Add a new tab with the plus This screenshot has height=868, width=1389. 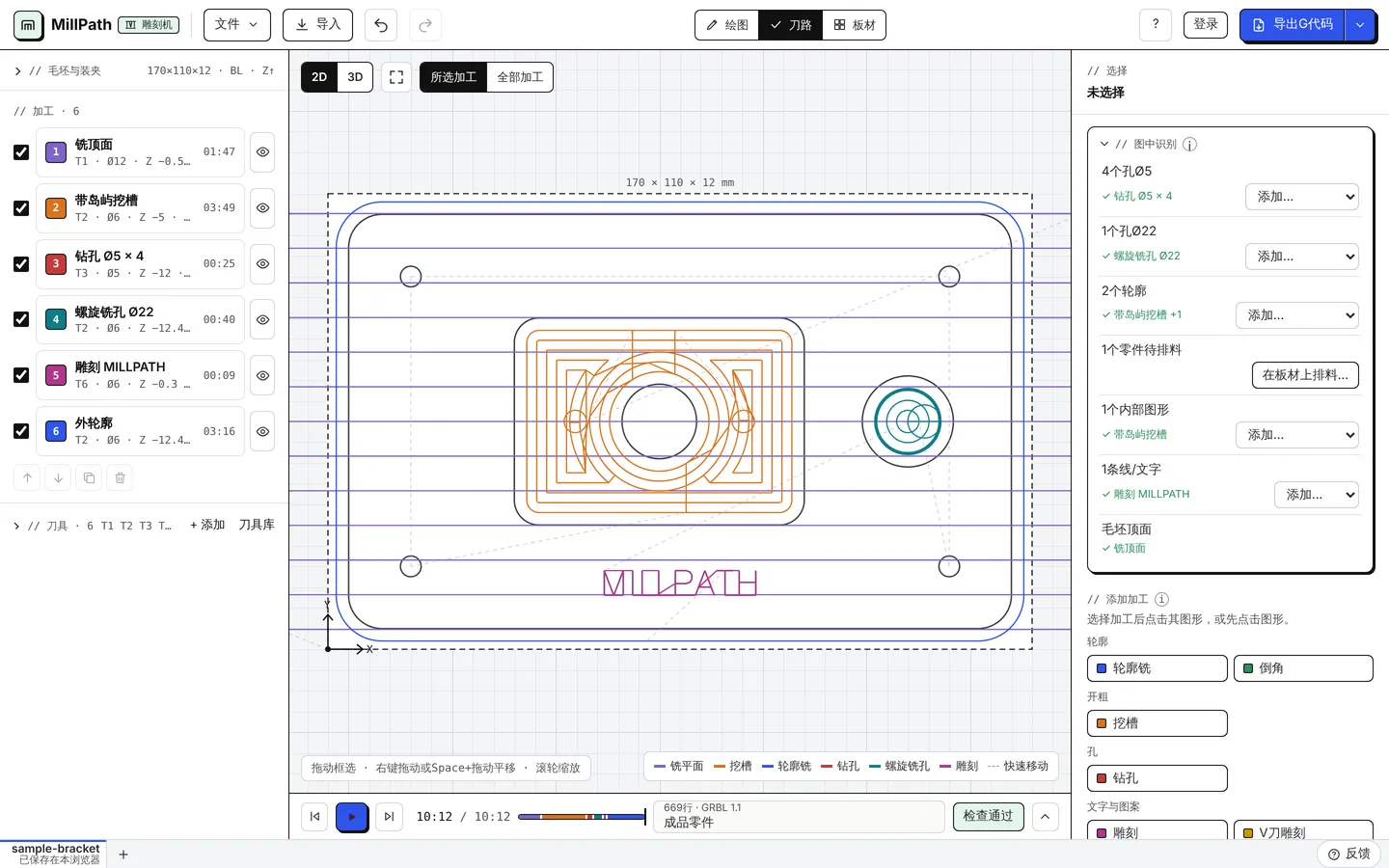(123, 854)
